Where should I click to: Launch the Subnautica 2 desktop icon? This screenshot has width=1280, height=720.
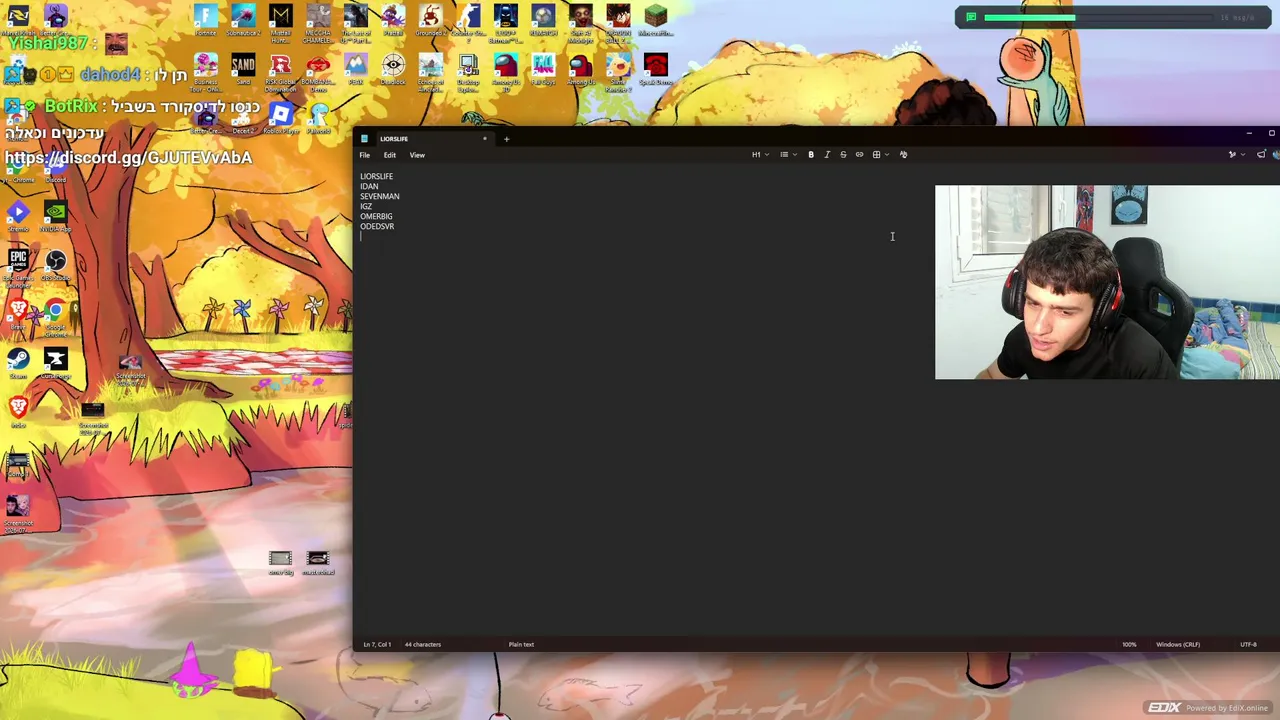[x=243, y=20]
